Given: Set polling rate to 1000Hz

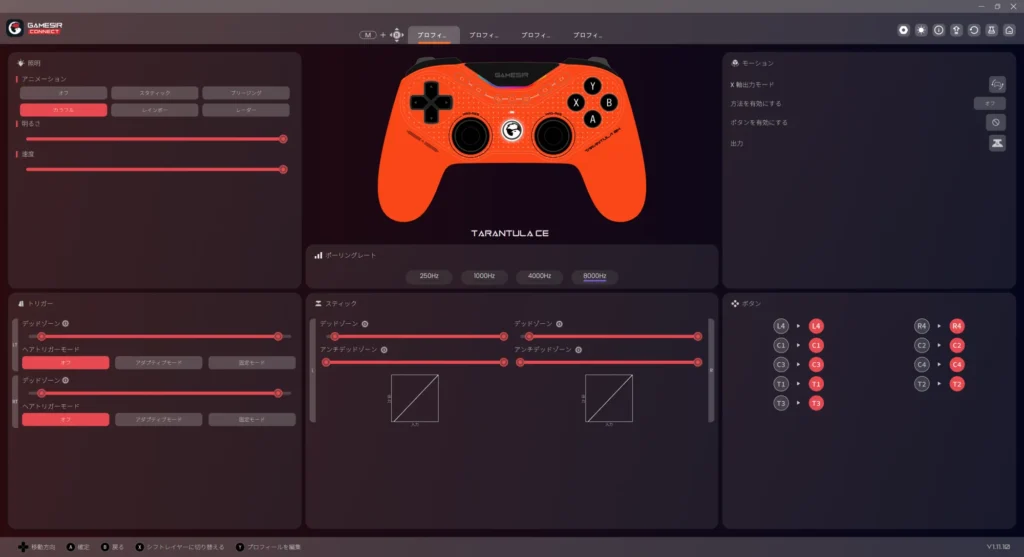Looking at the screenshot, I should click(x=484, y=276).
